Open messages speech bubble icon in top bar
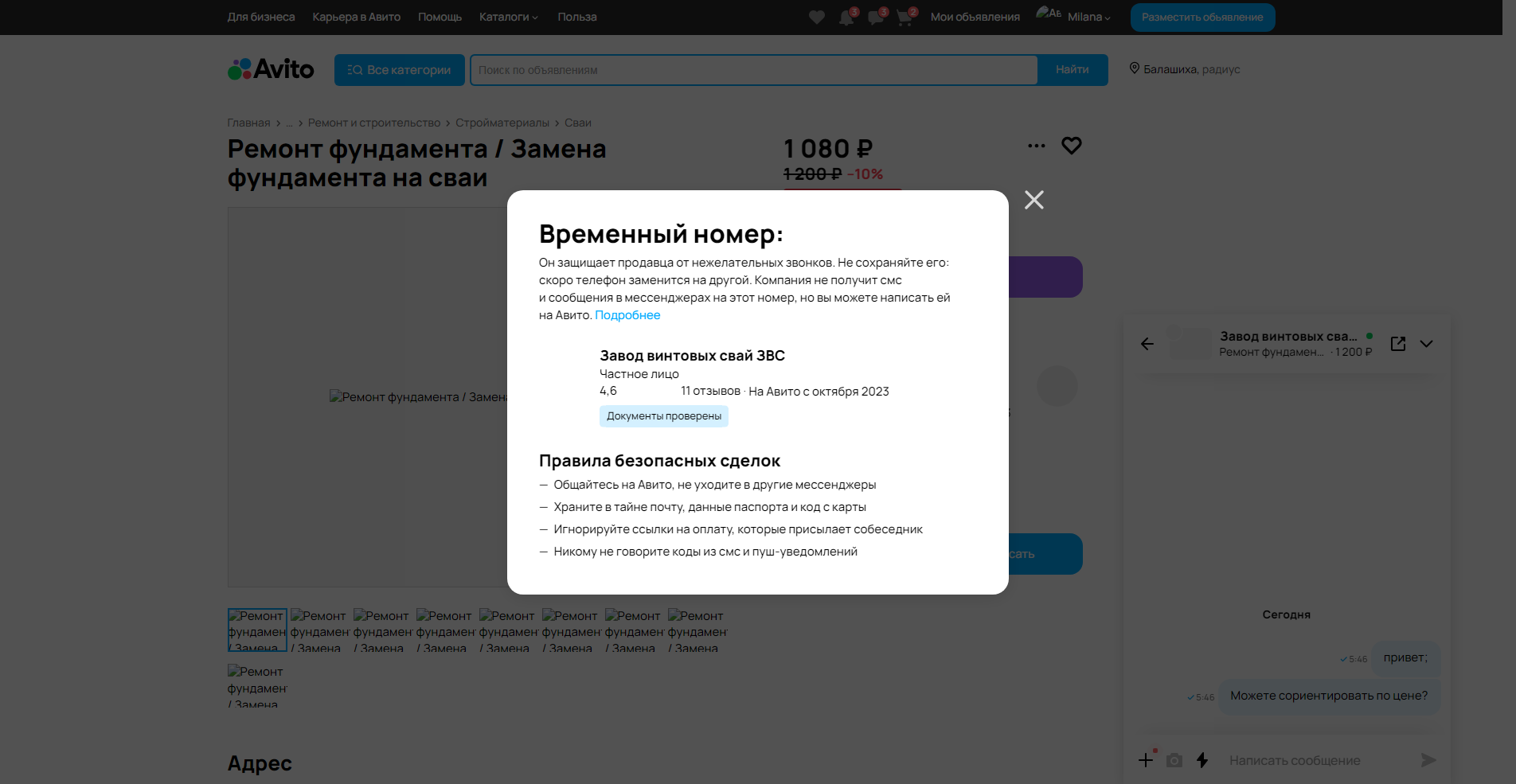Viewport: 1516px width, 784px height. click(876, 17)
